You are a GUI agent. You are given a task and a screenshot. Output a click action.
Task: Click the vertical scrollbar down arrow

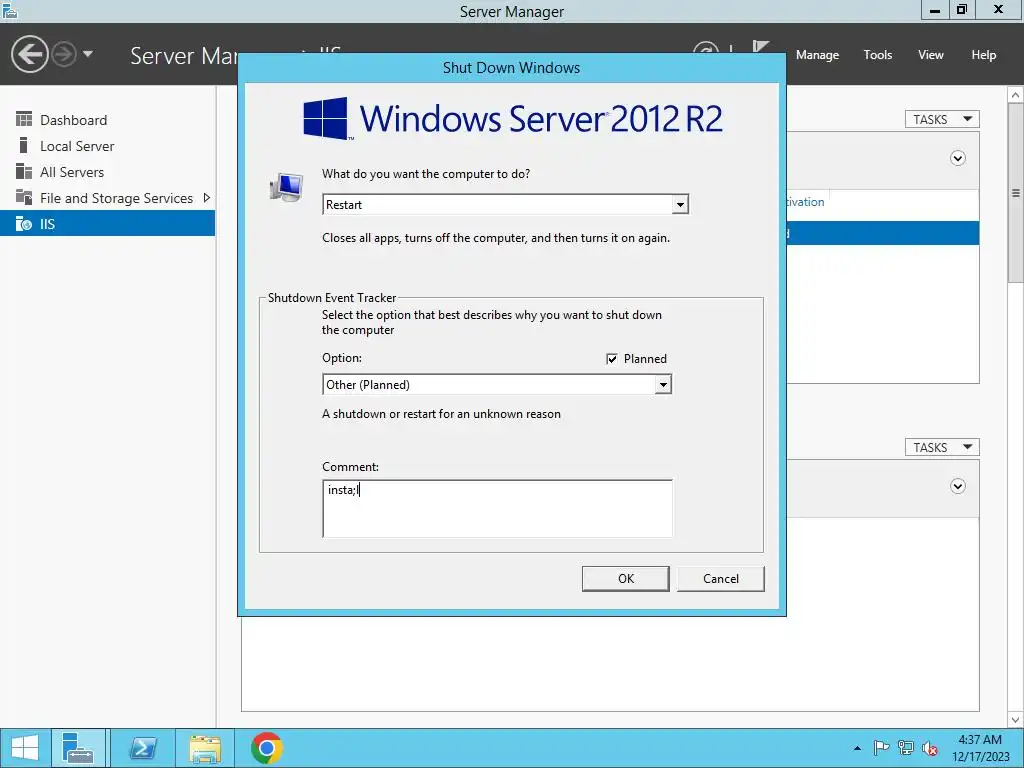1016,720
